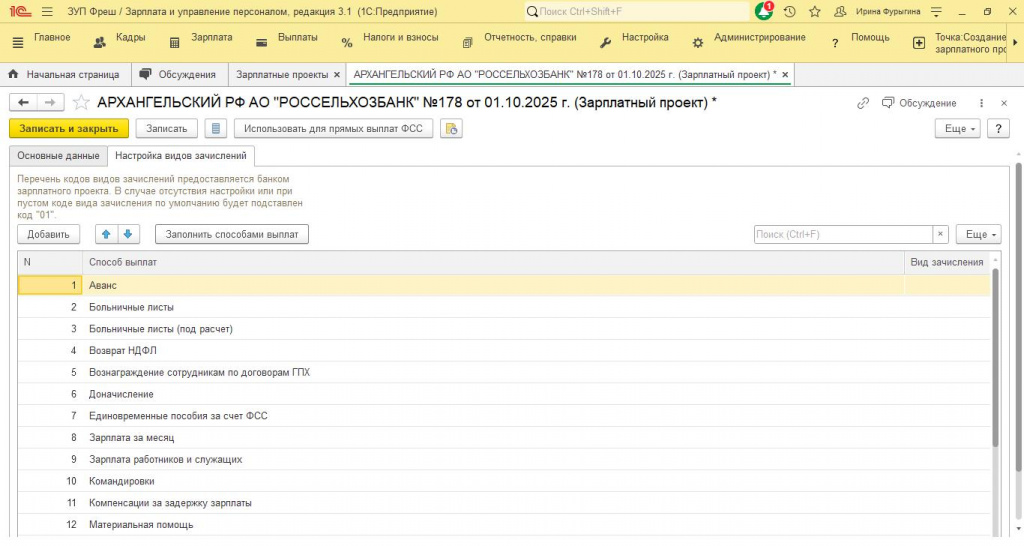Open favorites star in title bar
1024x546 pixels.
[814, 11]
